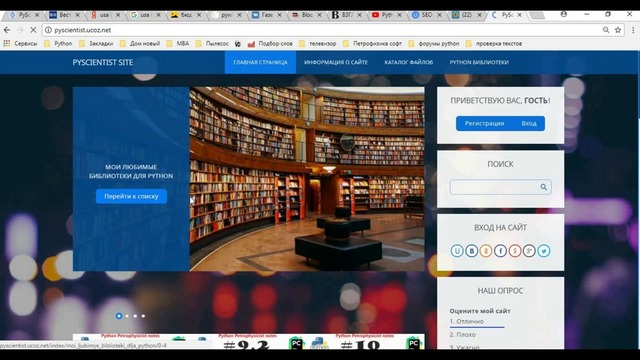The width and height of the screenshot is (640, 360).
Task: Open the unlabeled icon bookmark after Пылесос
Action: [238, 44]
